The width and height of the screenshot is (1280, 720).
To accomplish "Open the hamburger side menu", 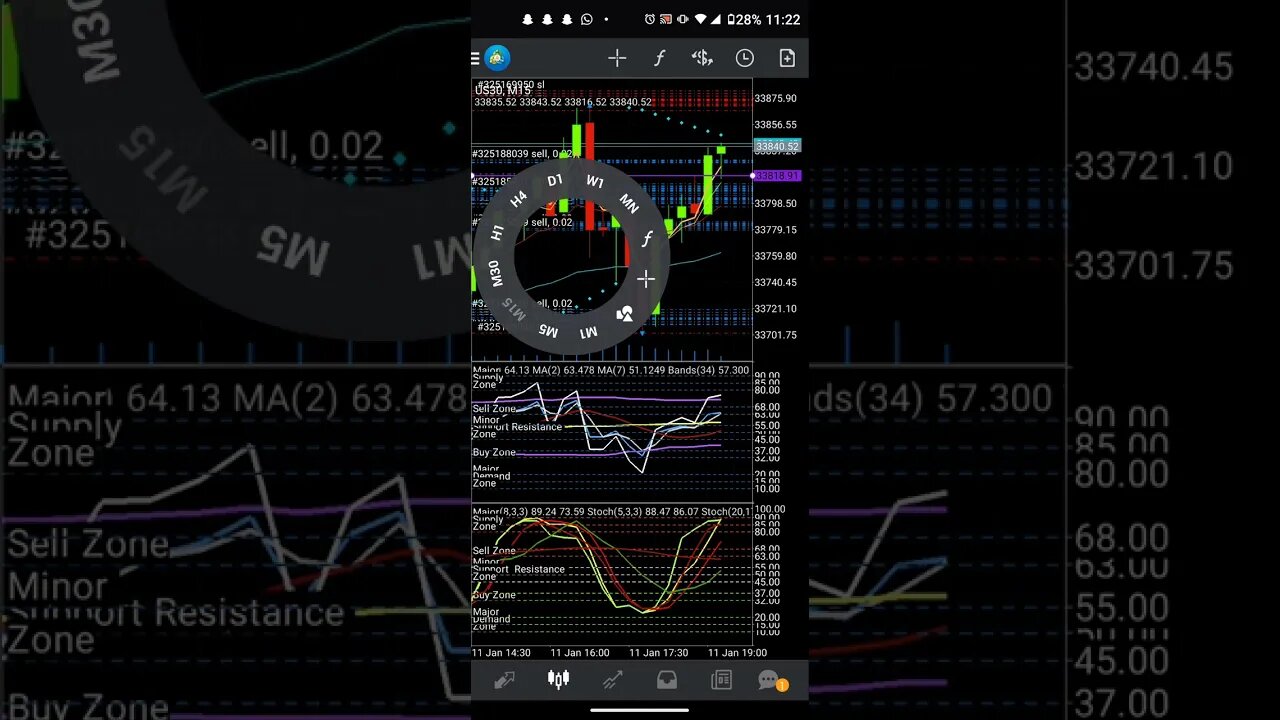I will tap(476, 58).
